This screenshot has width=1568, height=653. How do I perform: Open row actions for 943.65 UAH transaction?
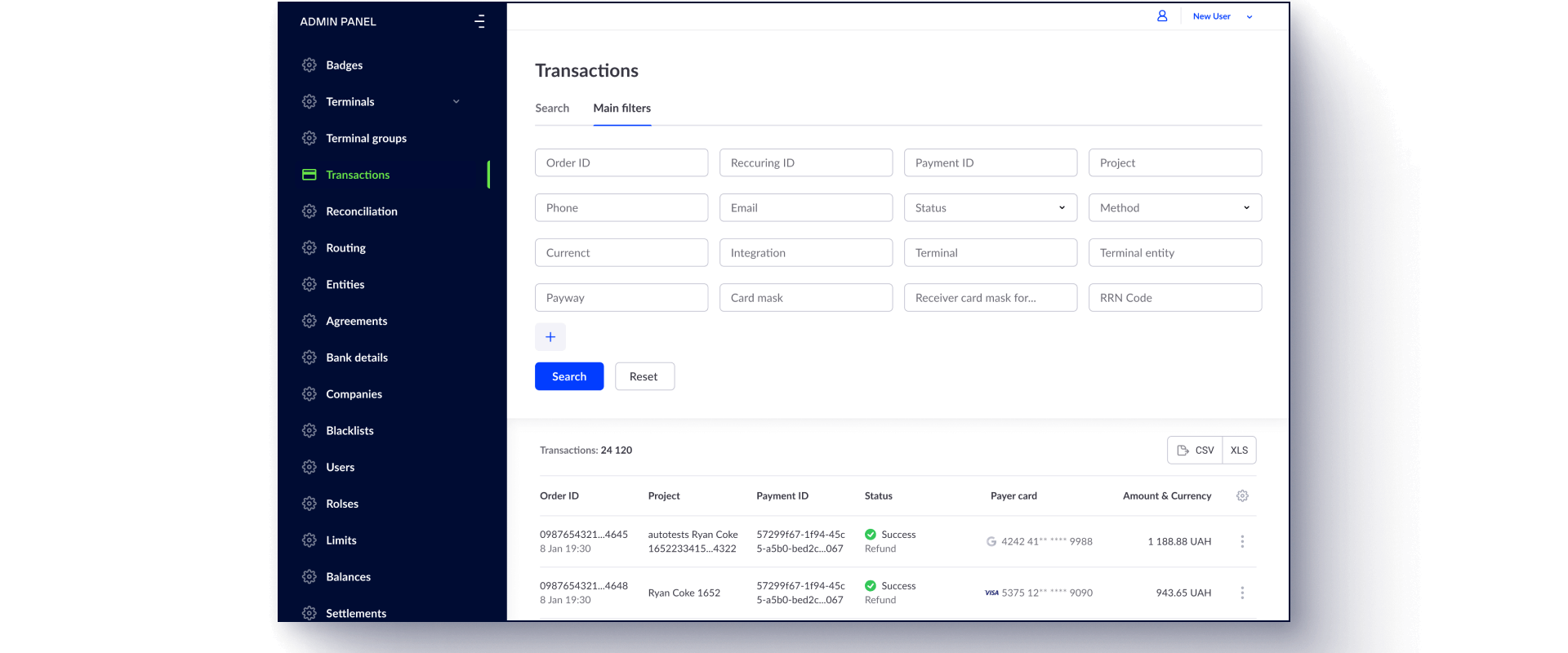pyautogui.click(x=1242, y=593)
